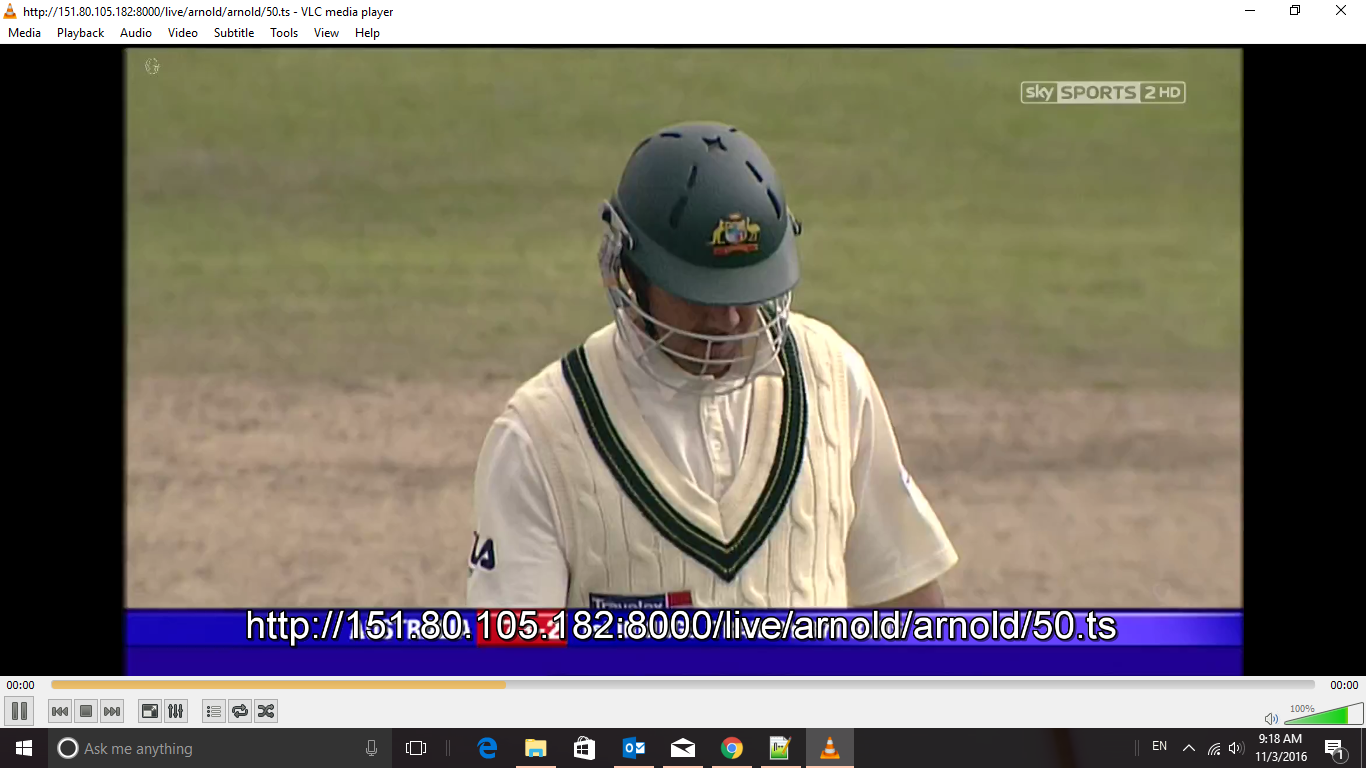The width and height of the screenshot is (1366, 768).
Task: Open the network Wi-Fi status
Action: pos(1214,748)
